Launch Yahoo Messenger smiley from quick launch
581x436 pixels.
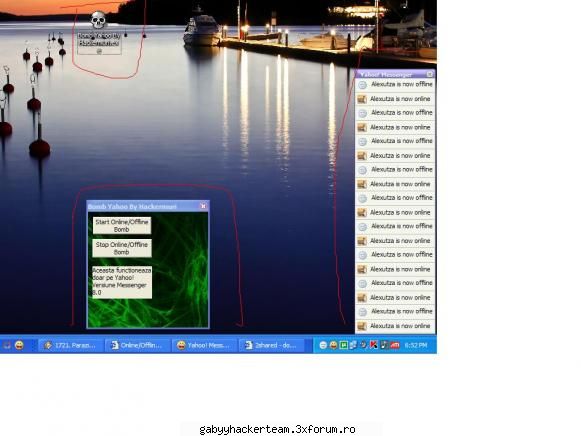click(x=19, y=345)
